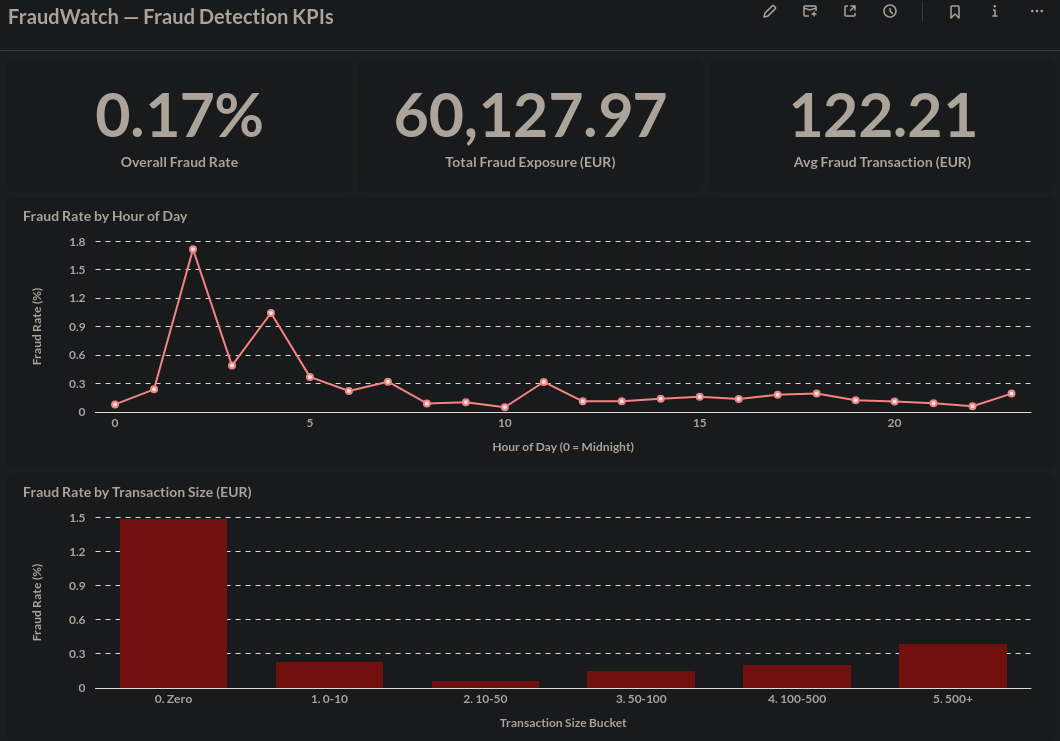The image size is (1060, 741).
Task: Click the share/export arrow icon
Action: [850, 11]
